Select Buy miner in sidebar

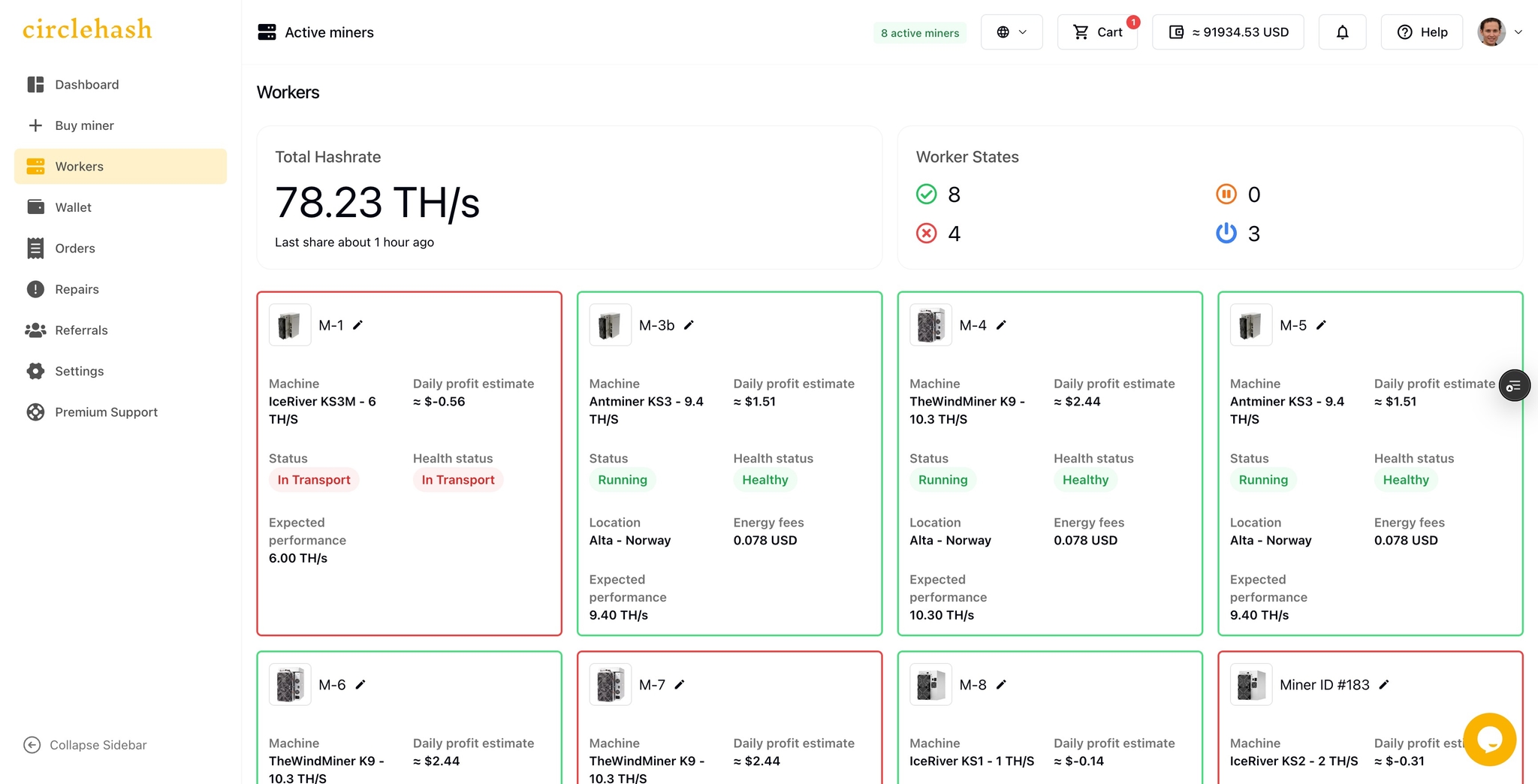click(x=84, y=125)
